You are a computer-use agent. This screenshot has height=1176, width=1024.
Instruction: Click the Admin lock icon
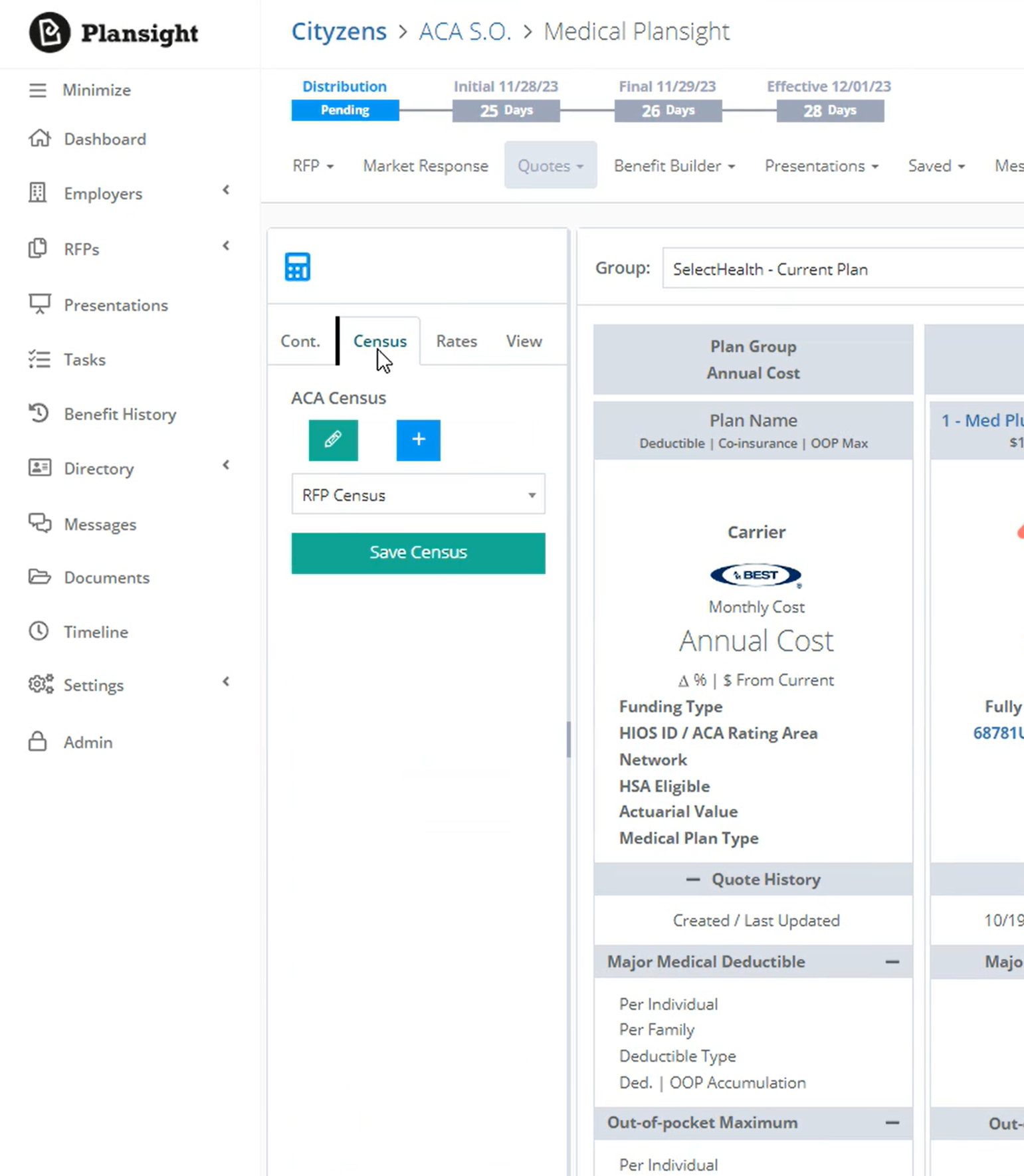pos(38,741)
